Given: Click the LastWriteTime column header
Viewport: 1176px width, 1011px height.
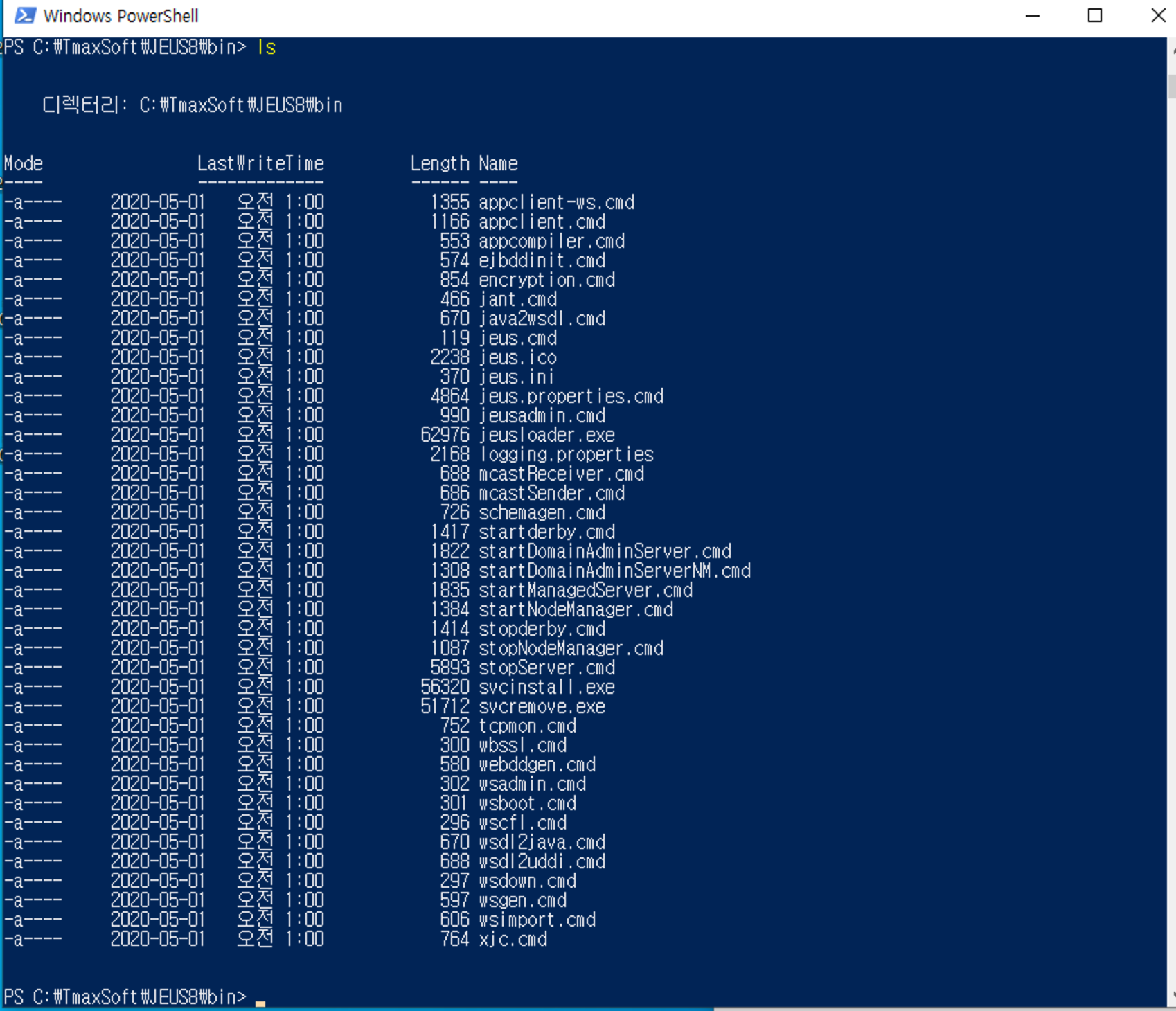Looking at the screenshot, I should pyautogui.click(x=260, y=163).
